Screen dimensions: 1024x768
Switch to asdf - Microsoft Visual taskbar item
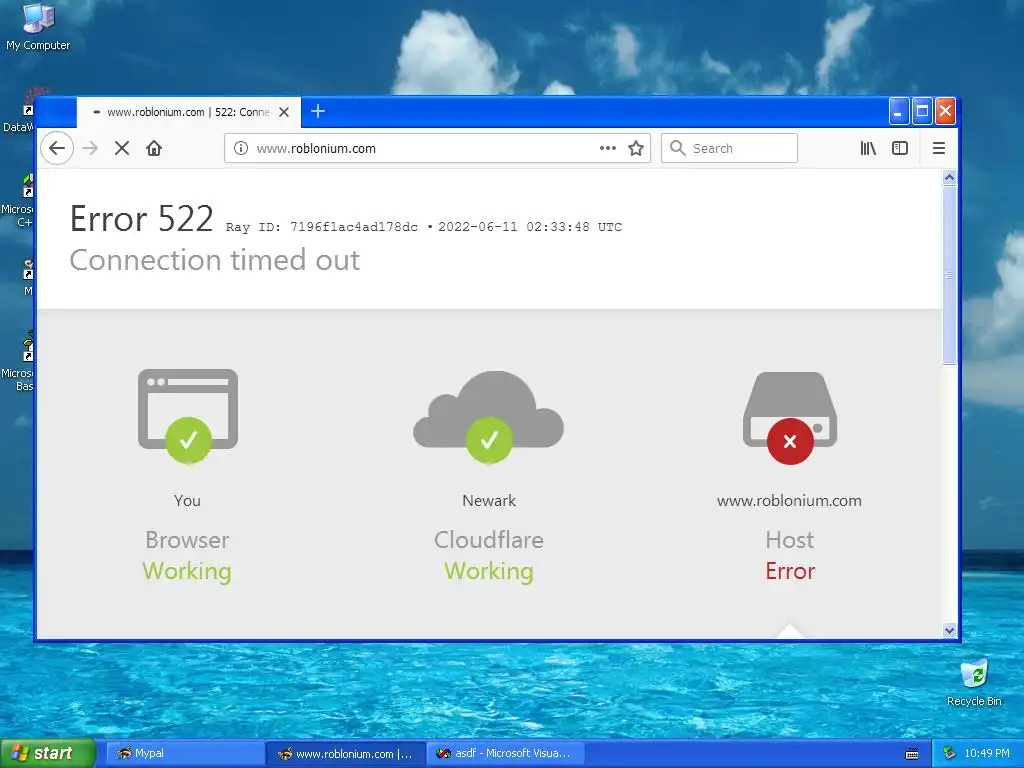click(505, 753)
